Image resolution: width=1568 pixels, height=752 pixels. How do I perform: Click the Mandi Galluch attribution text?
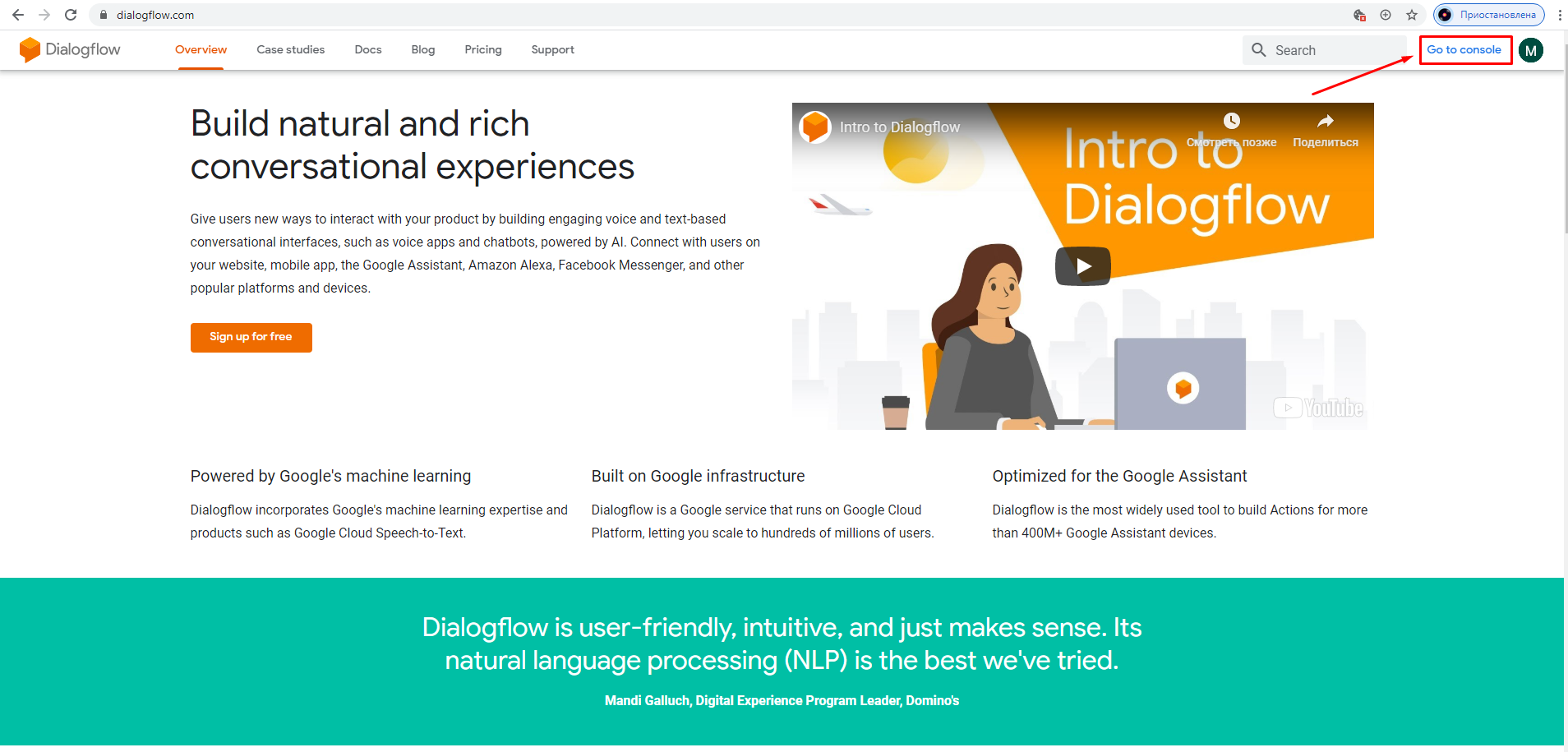coord(782,701)
